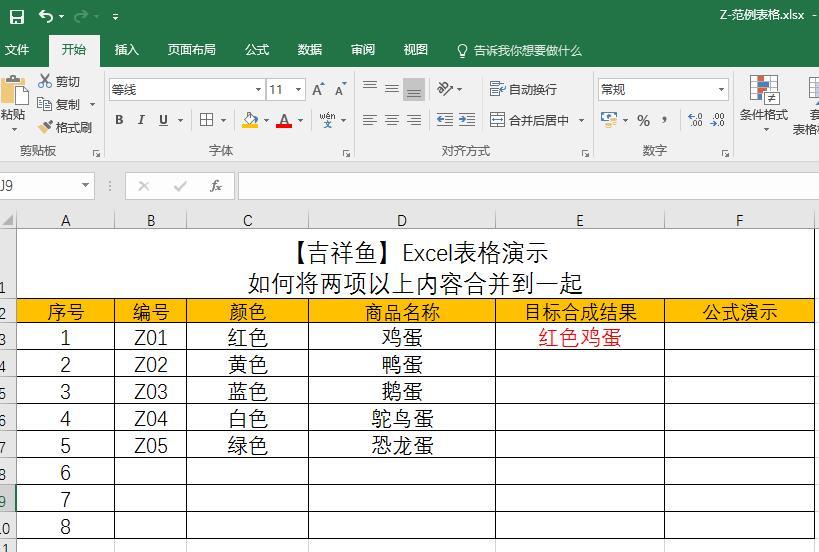Open underline style dropdown arrow

pyautogui.click(x=181, y=121)
